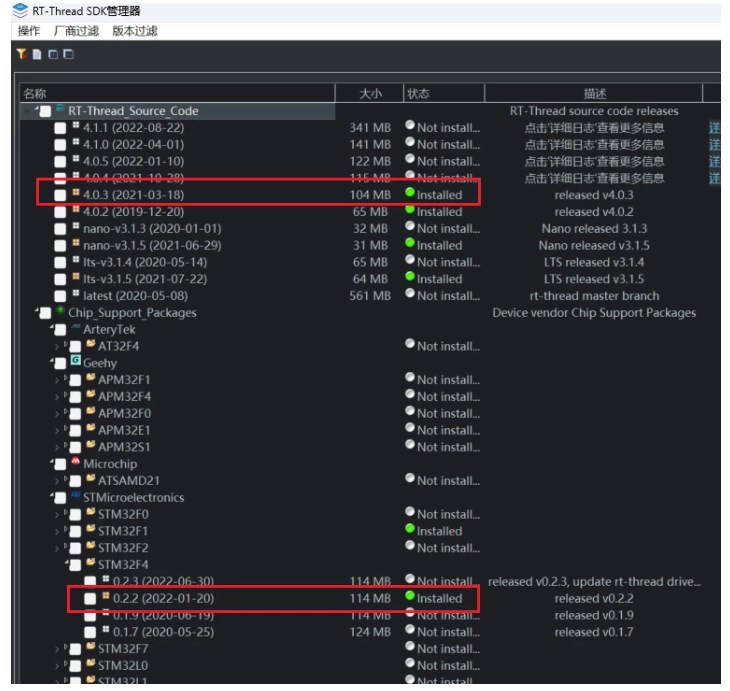Viewport: 730px width, 691px height.
Task: Open the 版本过滤 menu
Action: pyautogui.click(x=135, y=31)
